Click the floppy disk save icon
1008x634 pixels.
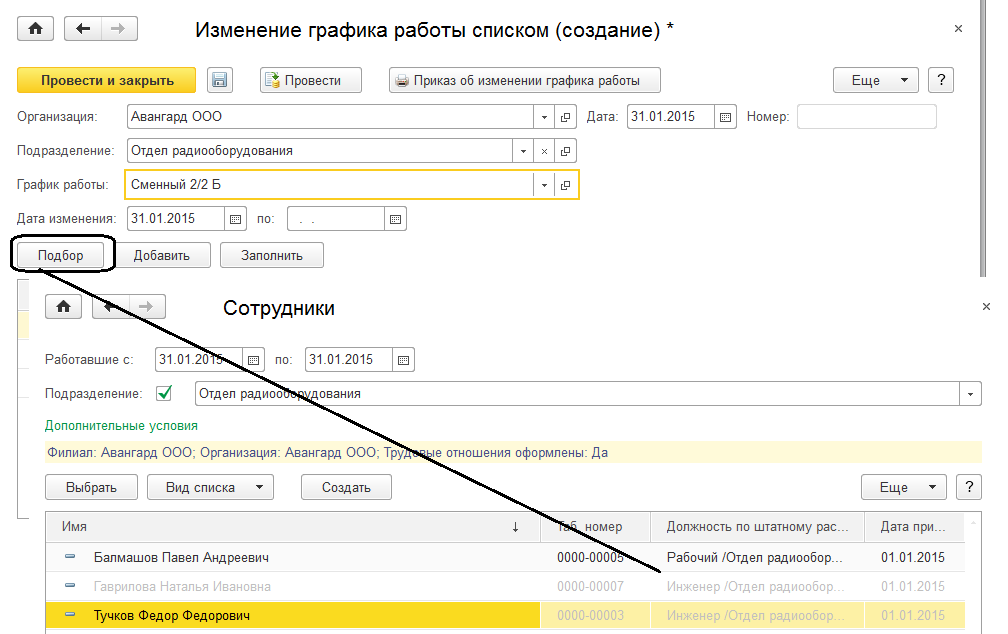220,81
